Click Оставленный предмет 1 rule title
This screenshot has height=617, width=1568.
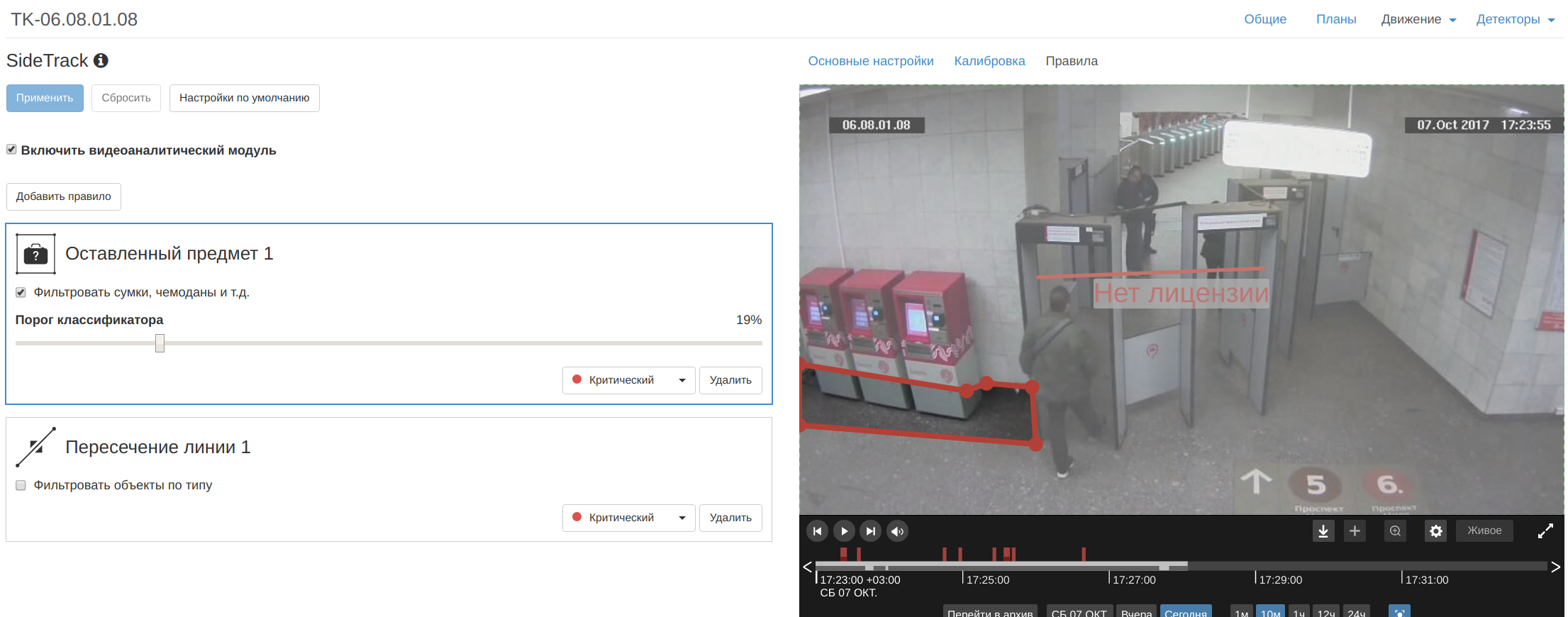click(x=169, y=253)
